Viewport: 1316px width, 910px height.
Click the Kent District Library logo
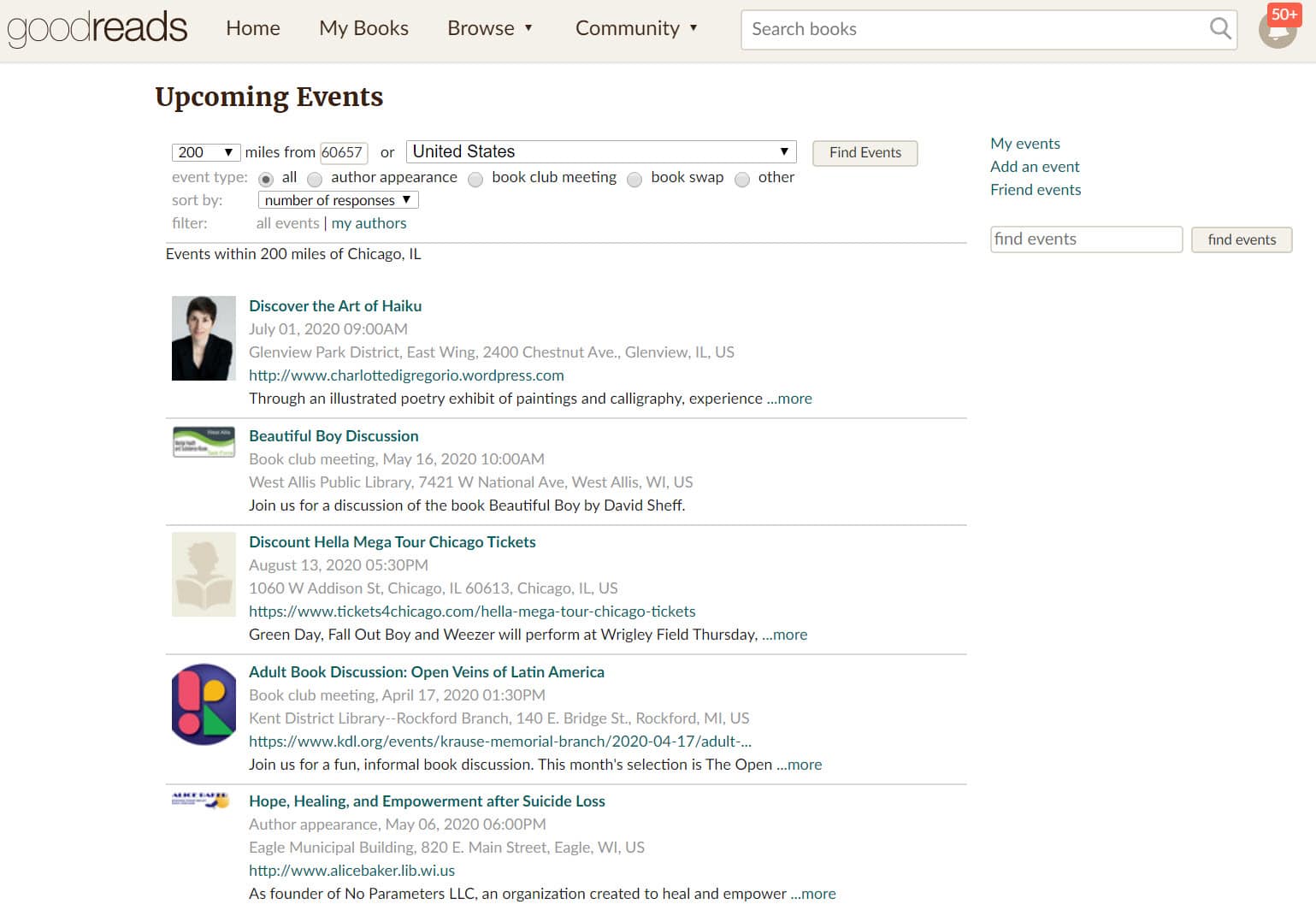coord(204,704)
